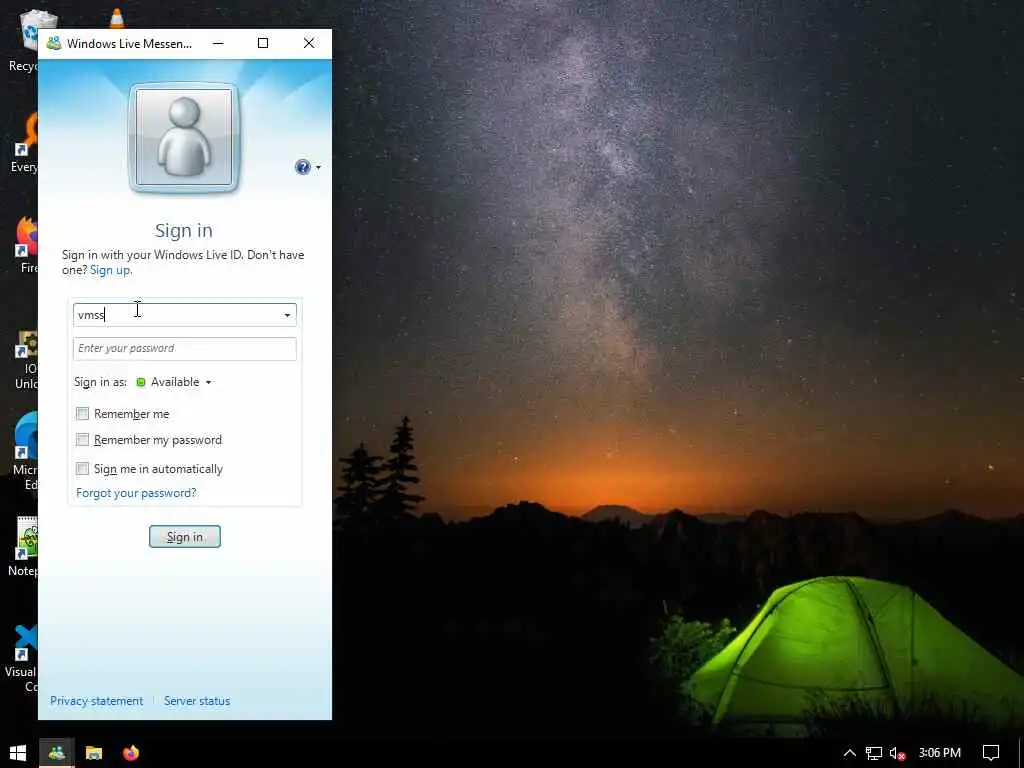Open File Explorer from taskbar
The width and height of the screenshot is (1024, 768).
point(94,753)
